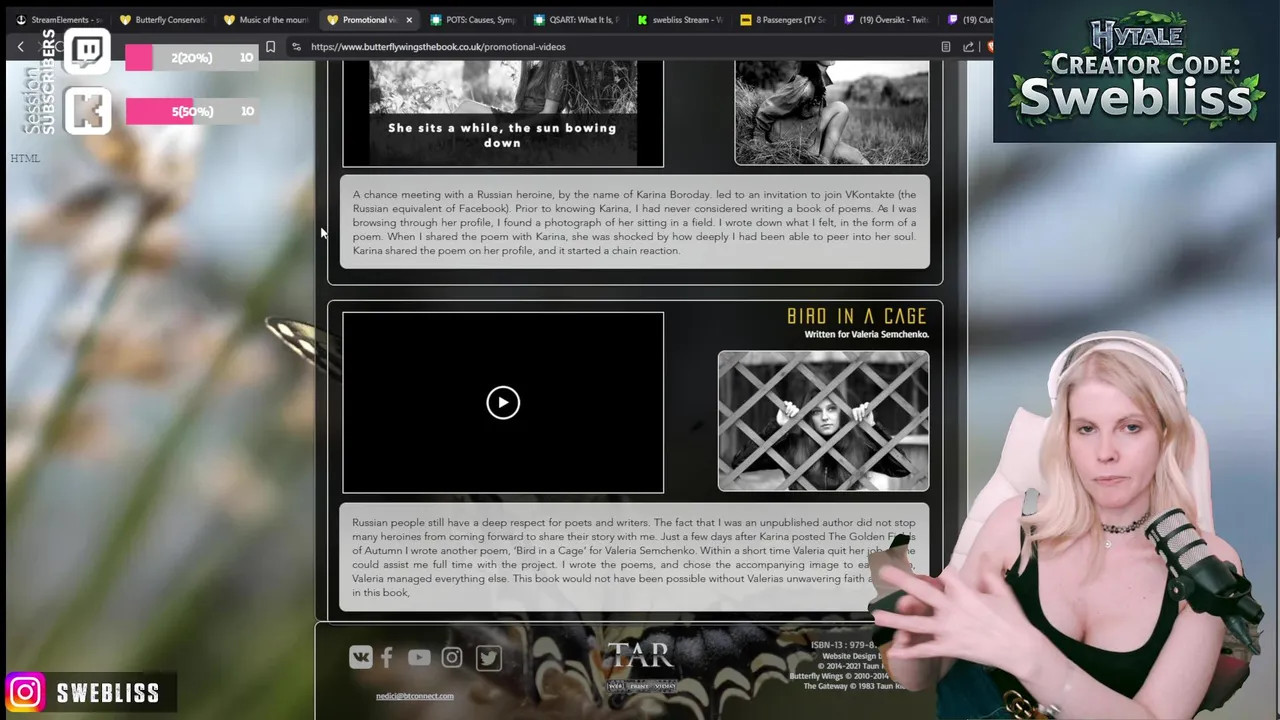Click 'Written for Valeria Semchenko.' text
Image resolution: width=1280 pixels, height=720 pixels.
pyautogui.click(x=866, y=334)
